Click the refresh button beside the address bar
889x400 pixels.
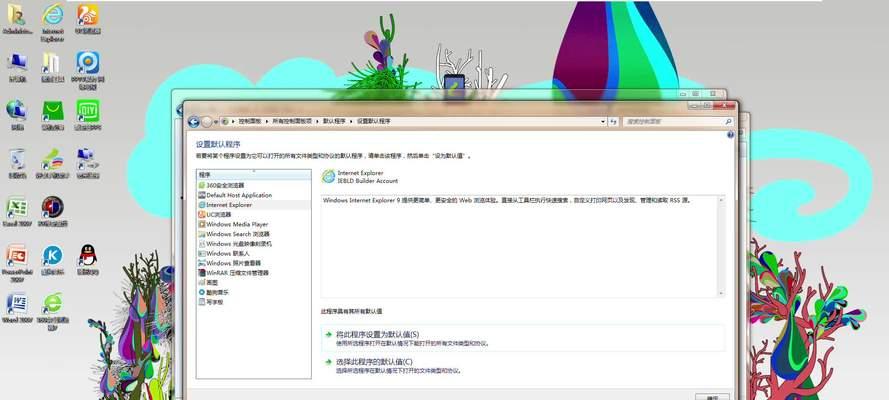tap(613, 121)
